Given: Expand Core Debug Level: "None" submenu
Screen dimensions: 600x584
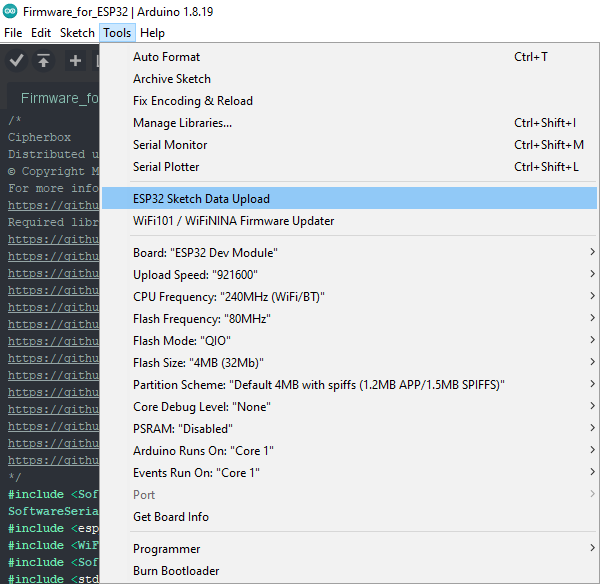Looking at the screenshot, I should [x=349, y=407].
